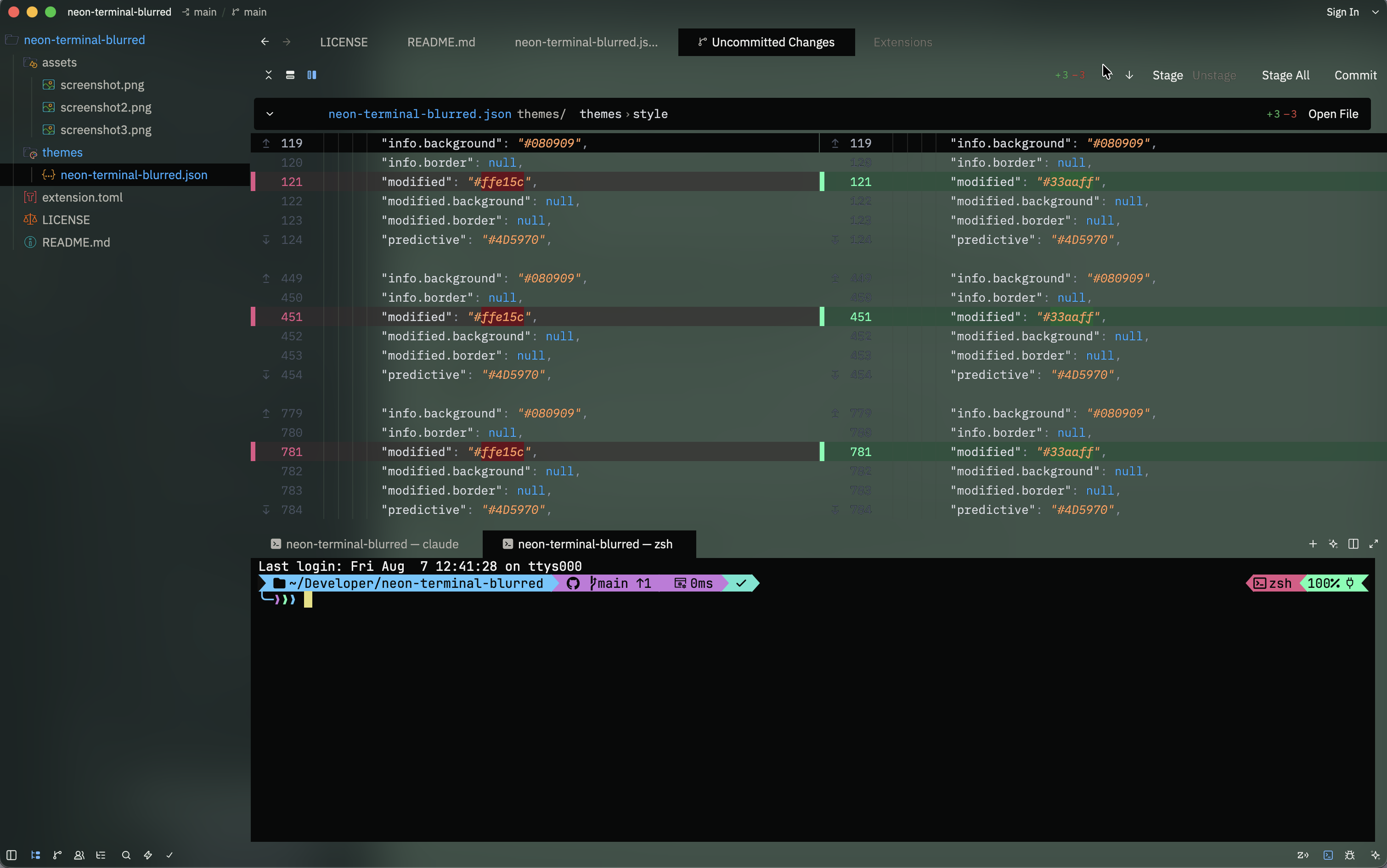The height and width of the screenshot is (868, 1387).
Task: Toggle the left dock panel icon
Action: [x=11, y=855]
